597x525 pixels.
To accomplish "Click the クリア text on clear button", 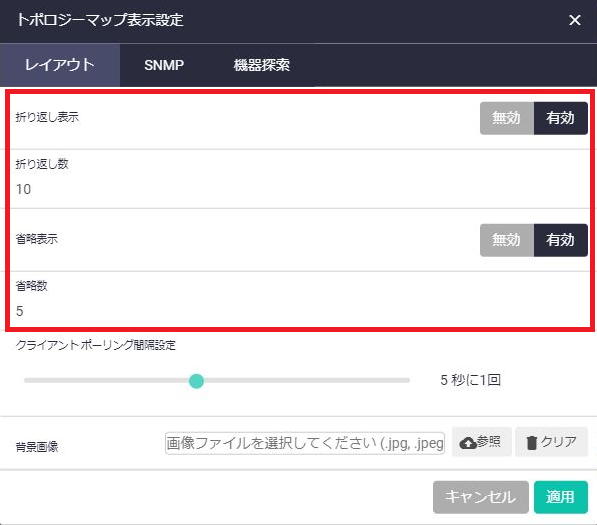I will pyautogui.click(x=559, y=442).
